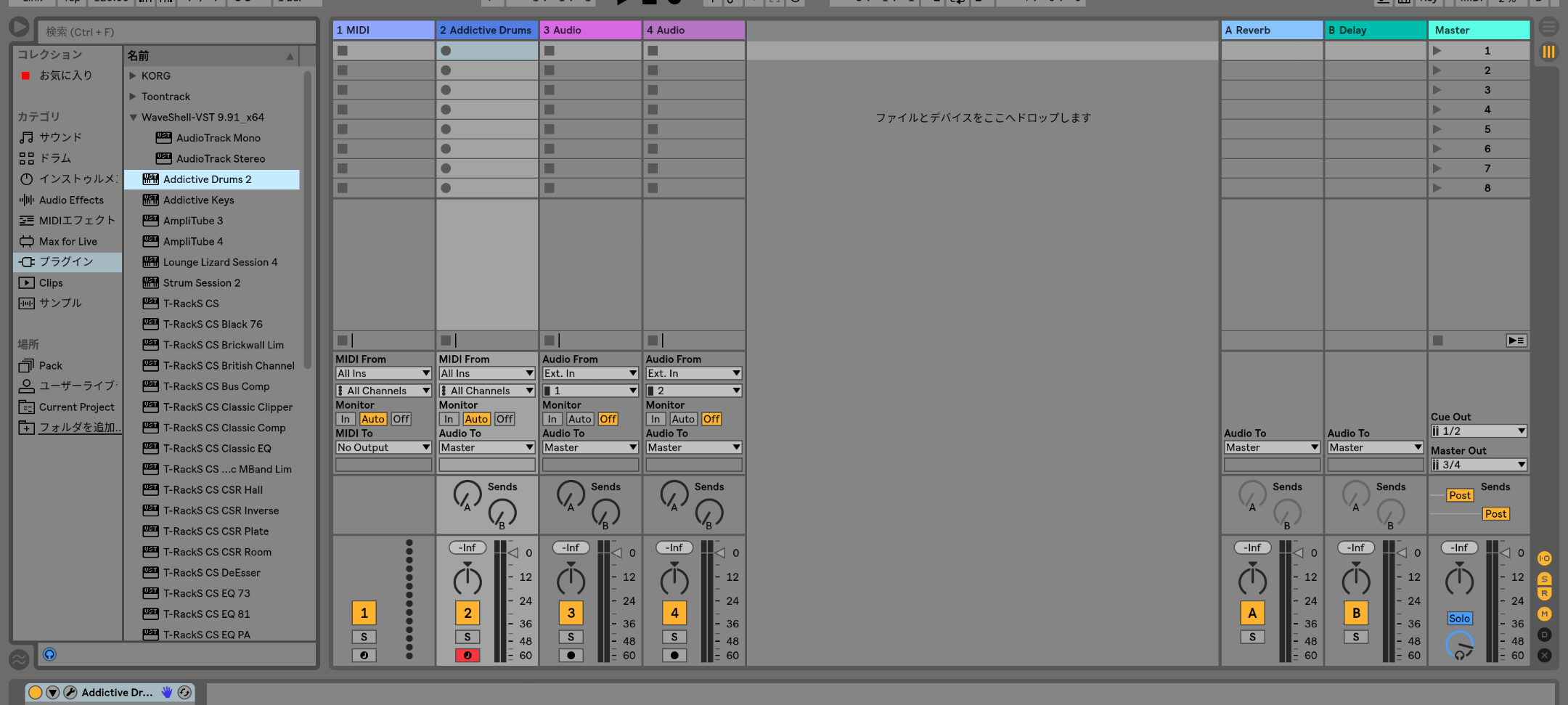The width and height of the screenshot is (1568, 705).
Task: Deactivate track 3 using its activator button
Action: 571,613
